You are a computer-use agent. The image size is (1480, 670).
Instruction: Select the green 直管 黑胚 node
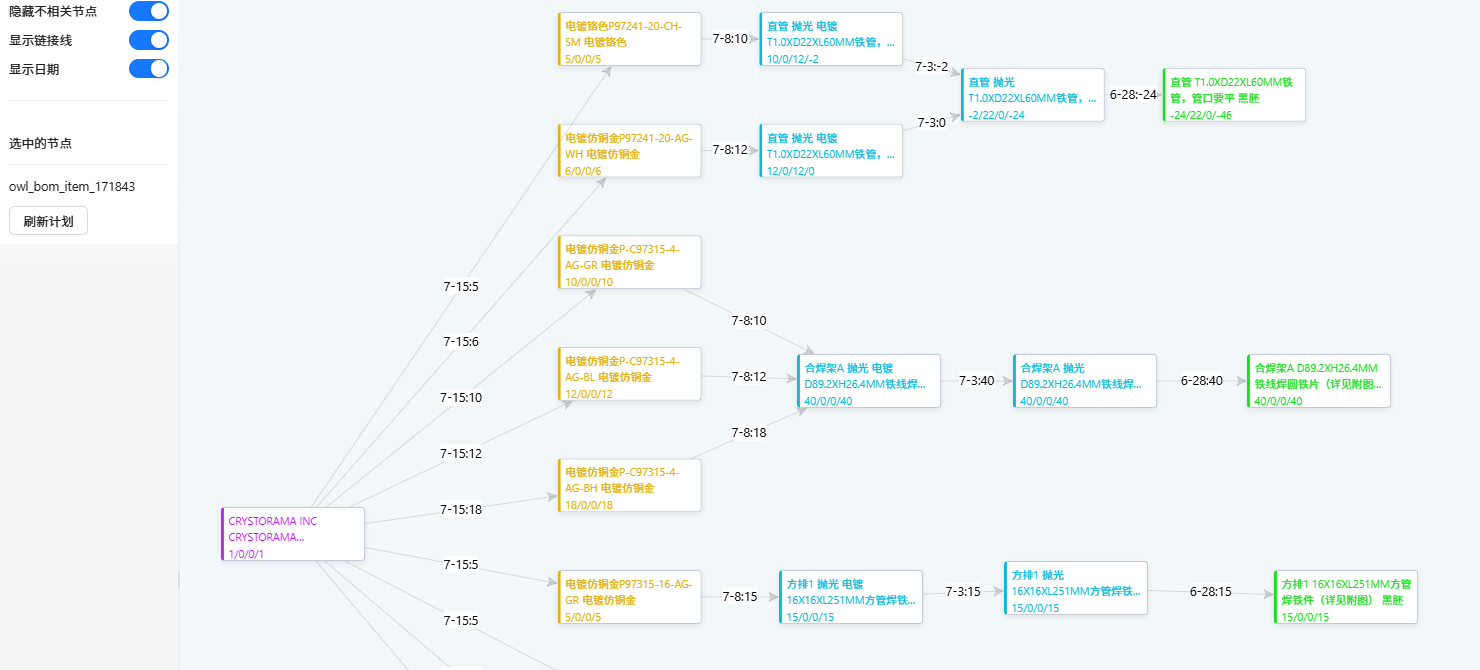(1235, 95)
